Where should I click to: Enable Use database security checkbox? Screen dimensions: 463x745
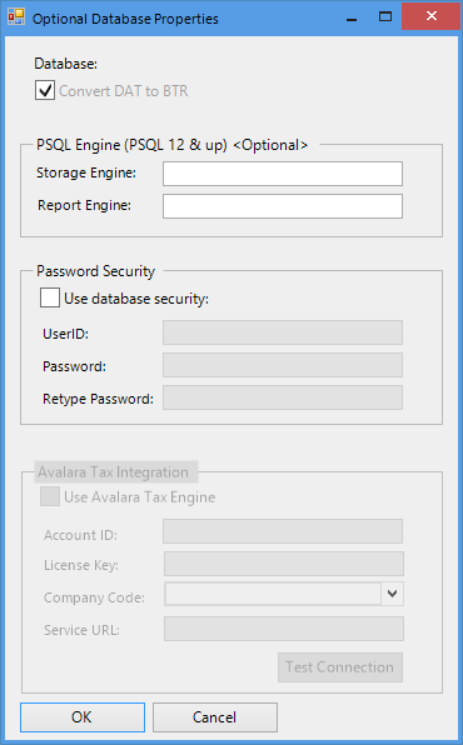click(50, 298)
